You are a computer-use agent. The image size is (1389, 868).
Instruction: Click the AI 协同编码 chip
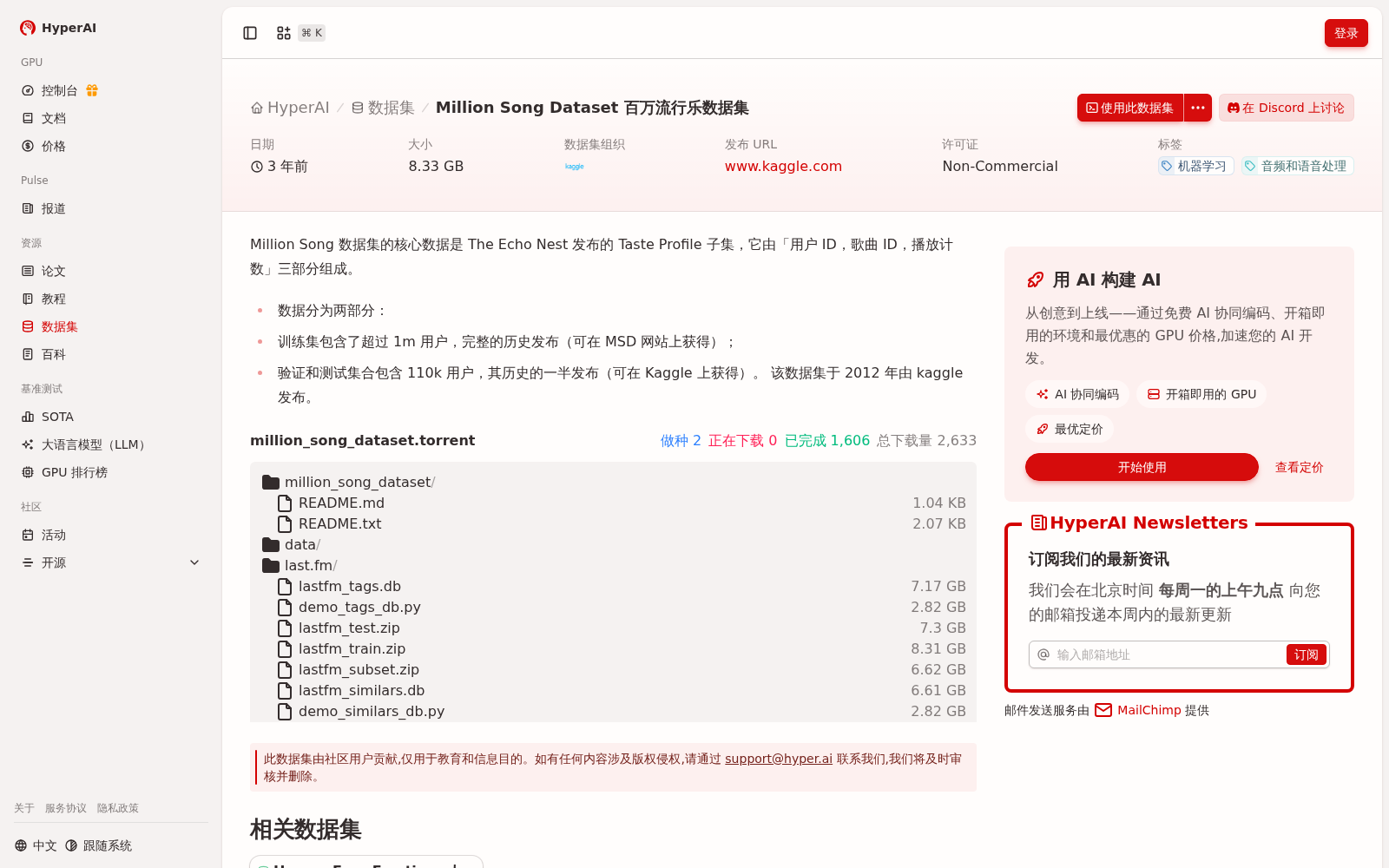(1077, 394)
